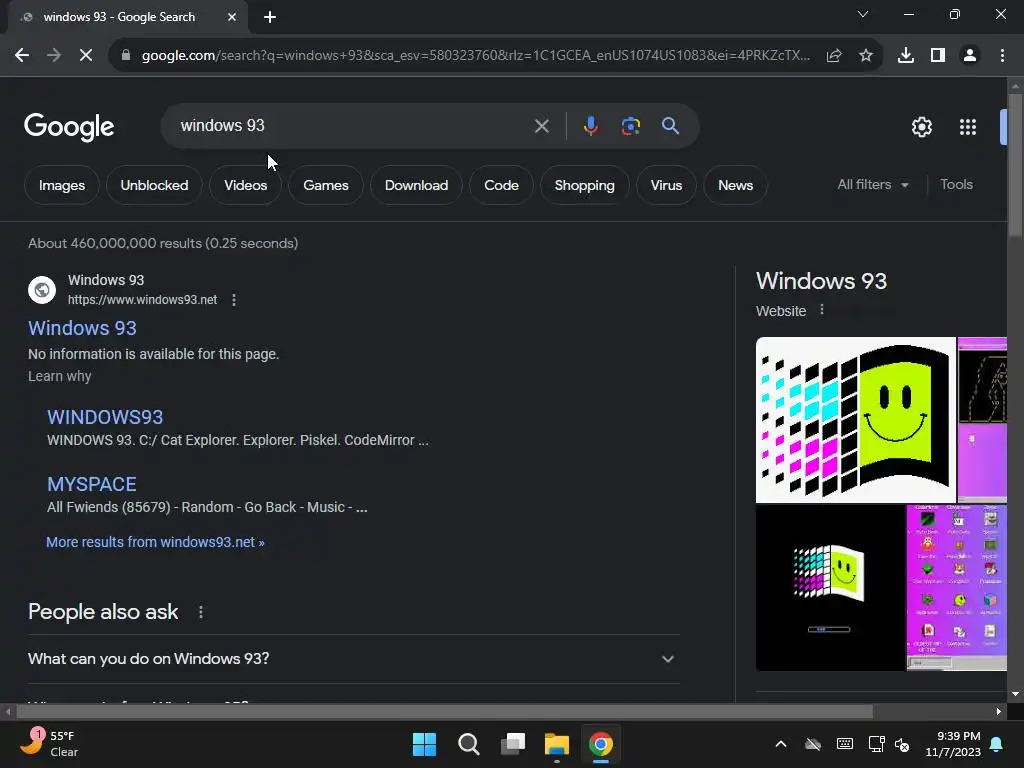Open the MYSPACE sitelink
The width and height of the screenshot is (1024, 768).
point(91,485)
